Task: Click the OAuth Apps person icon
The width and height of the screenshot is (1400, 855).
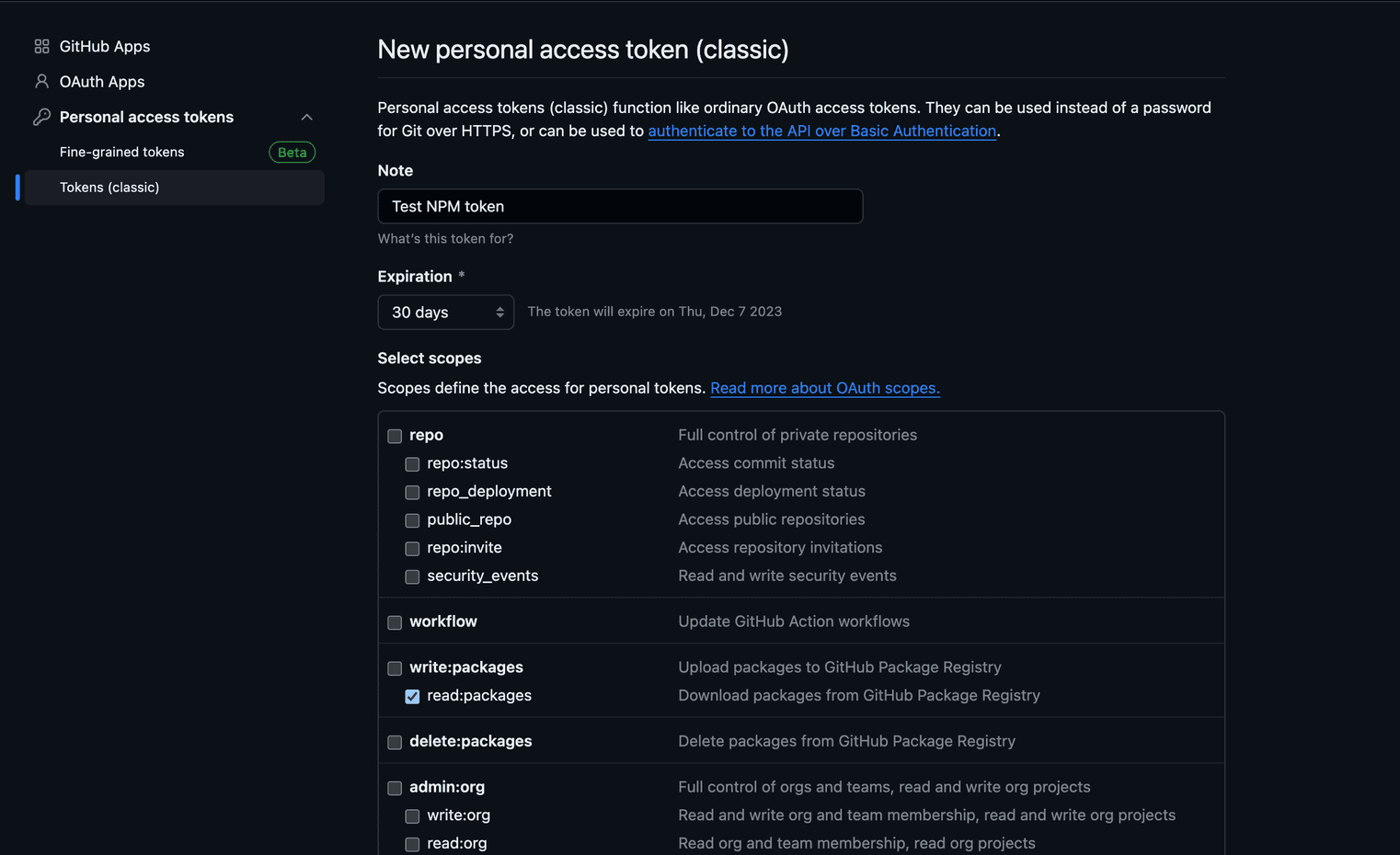Action: pyautogui.click(x=41, y=82)
